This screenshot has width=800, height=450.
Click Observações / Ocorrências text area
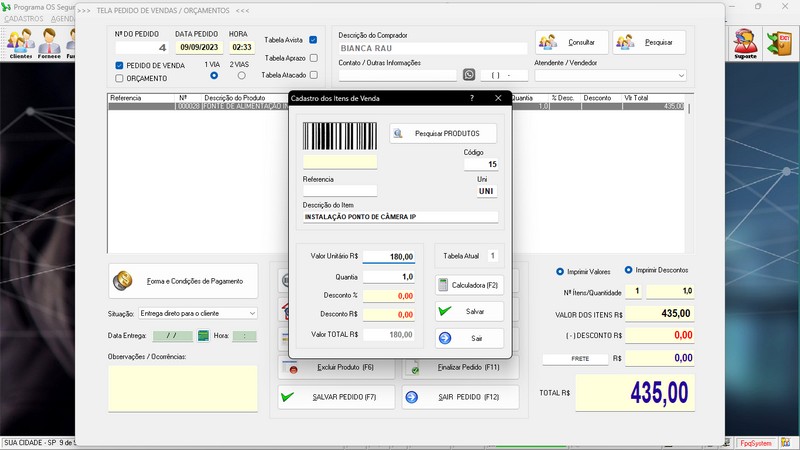183,388
